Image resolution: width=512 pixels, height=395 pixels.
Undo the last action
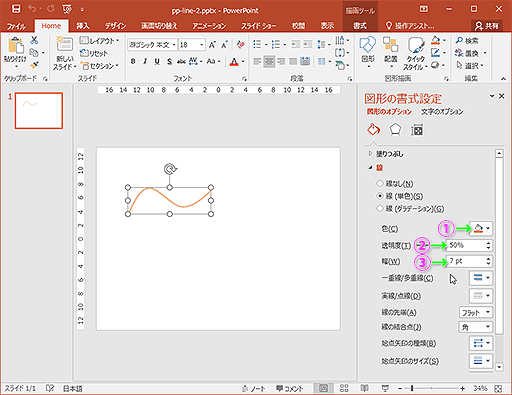click(32, 9)
